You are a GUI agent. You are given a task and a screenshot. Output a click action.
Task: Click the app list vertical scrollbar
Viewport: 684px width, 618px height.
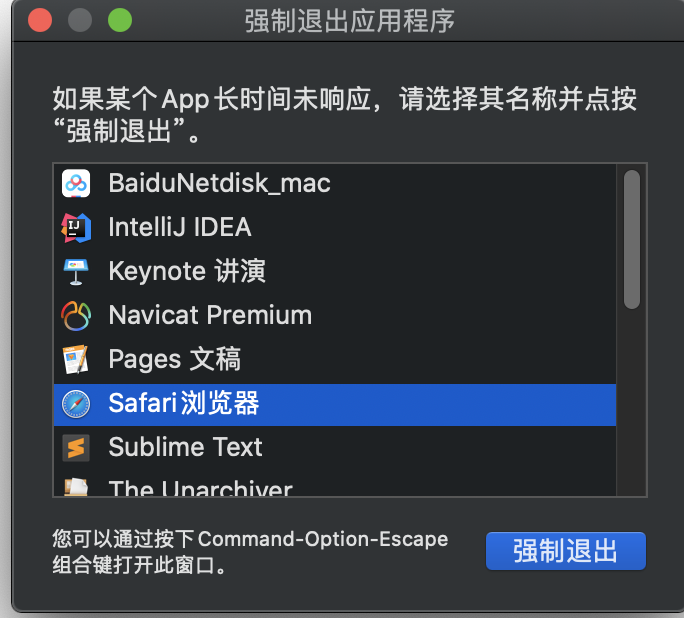click(x=631, y=240)
